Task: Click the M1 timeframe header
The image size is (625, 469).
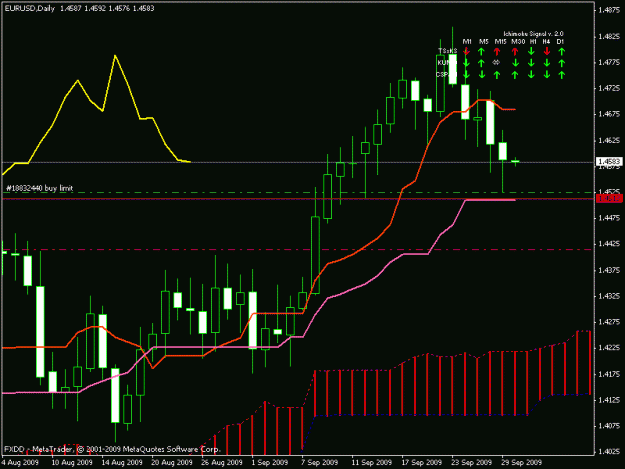Action: click(467, 41)
